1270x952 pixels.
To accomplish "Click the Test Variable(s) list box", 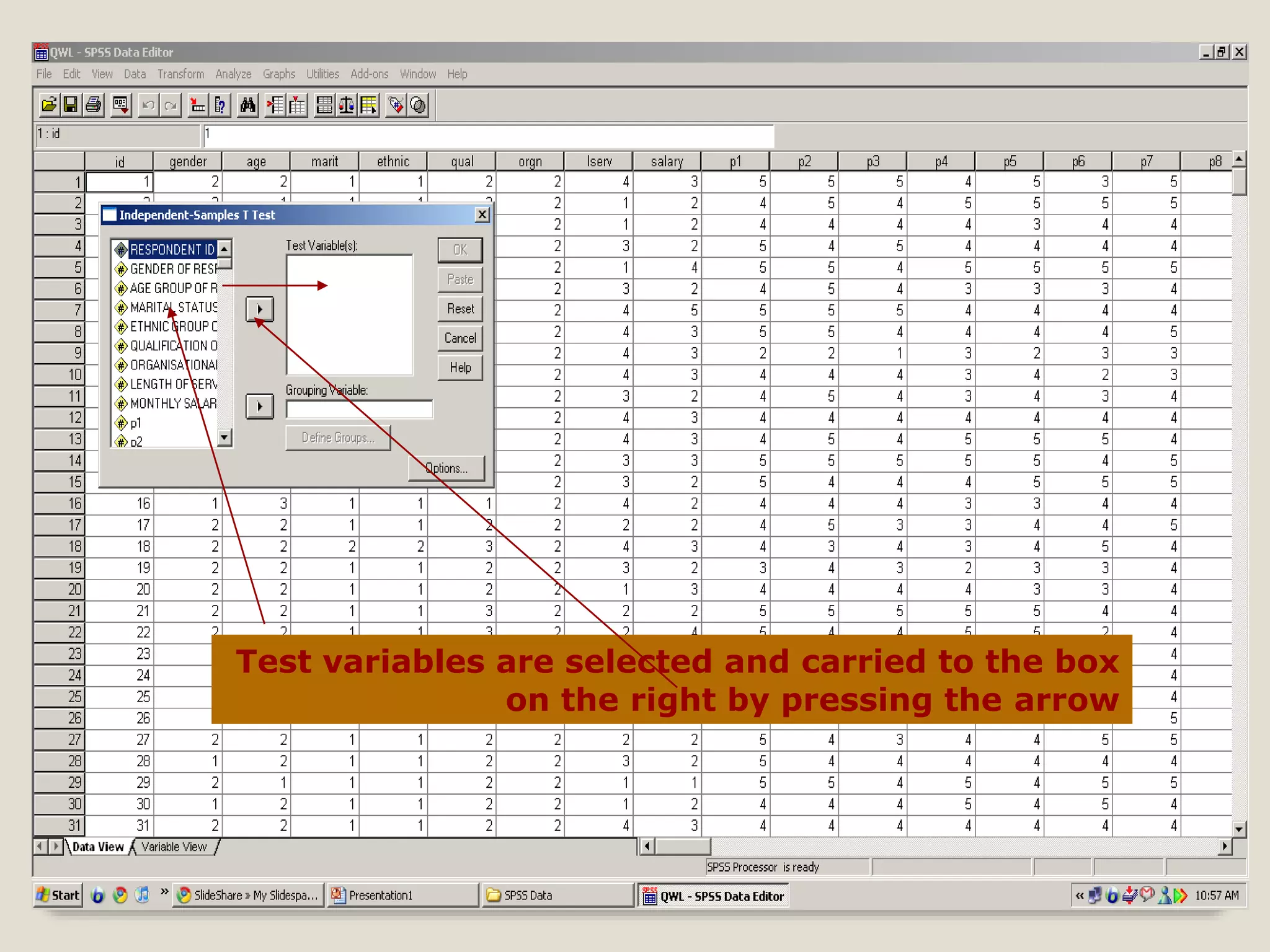I will 350,315.
